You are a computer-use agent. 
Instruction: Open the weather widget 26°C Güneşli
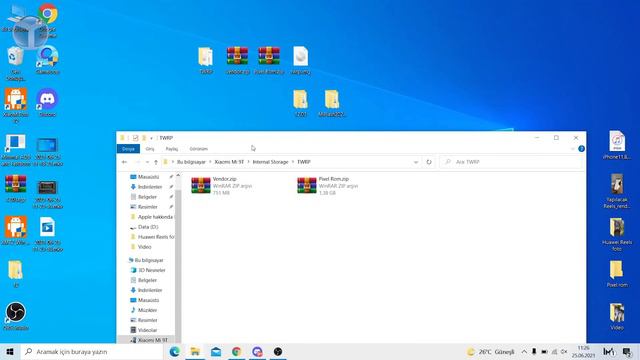[491, 352]
